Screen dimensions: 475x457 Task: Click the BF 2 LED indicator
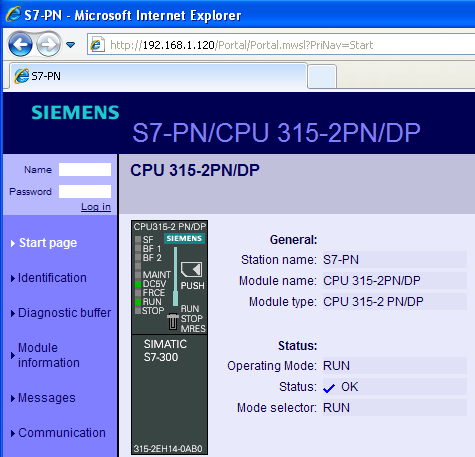pos(138,257)
